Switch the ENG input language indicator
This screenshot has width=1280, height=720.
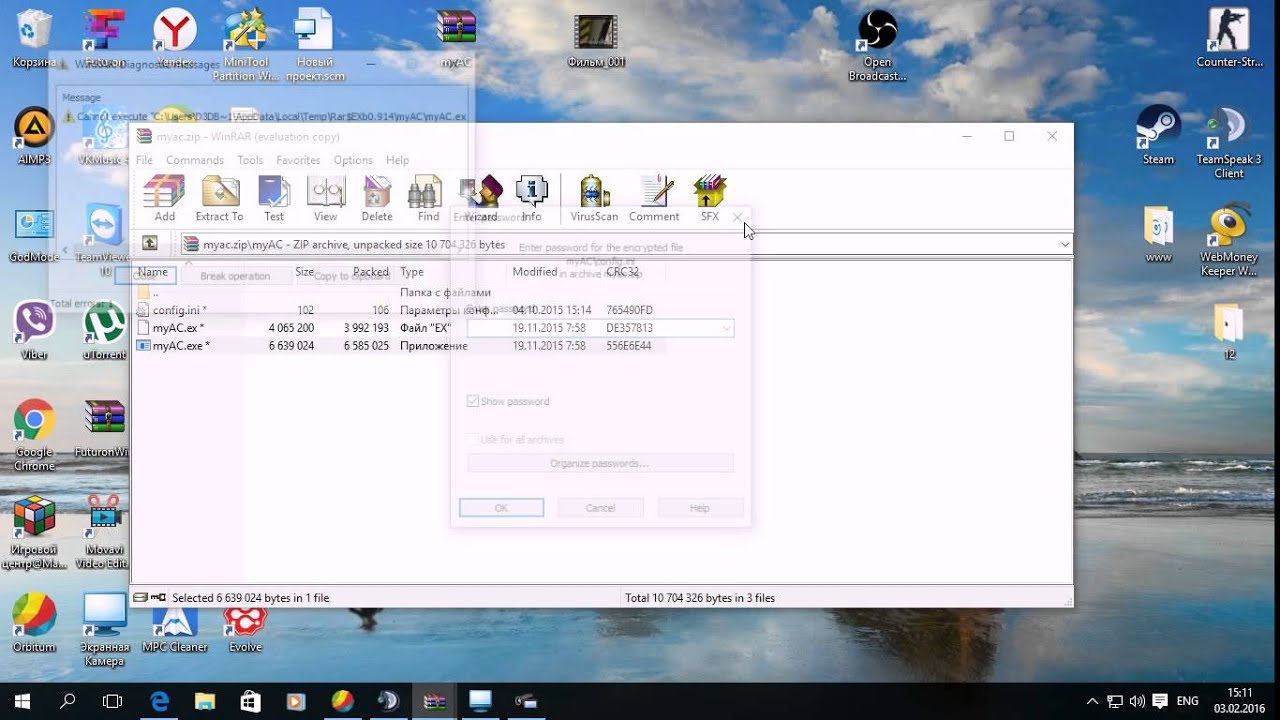coord(1187,701)
